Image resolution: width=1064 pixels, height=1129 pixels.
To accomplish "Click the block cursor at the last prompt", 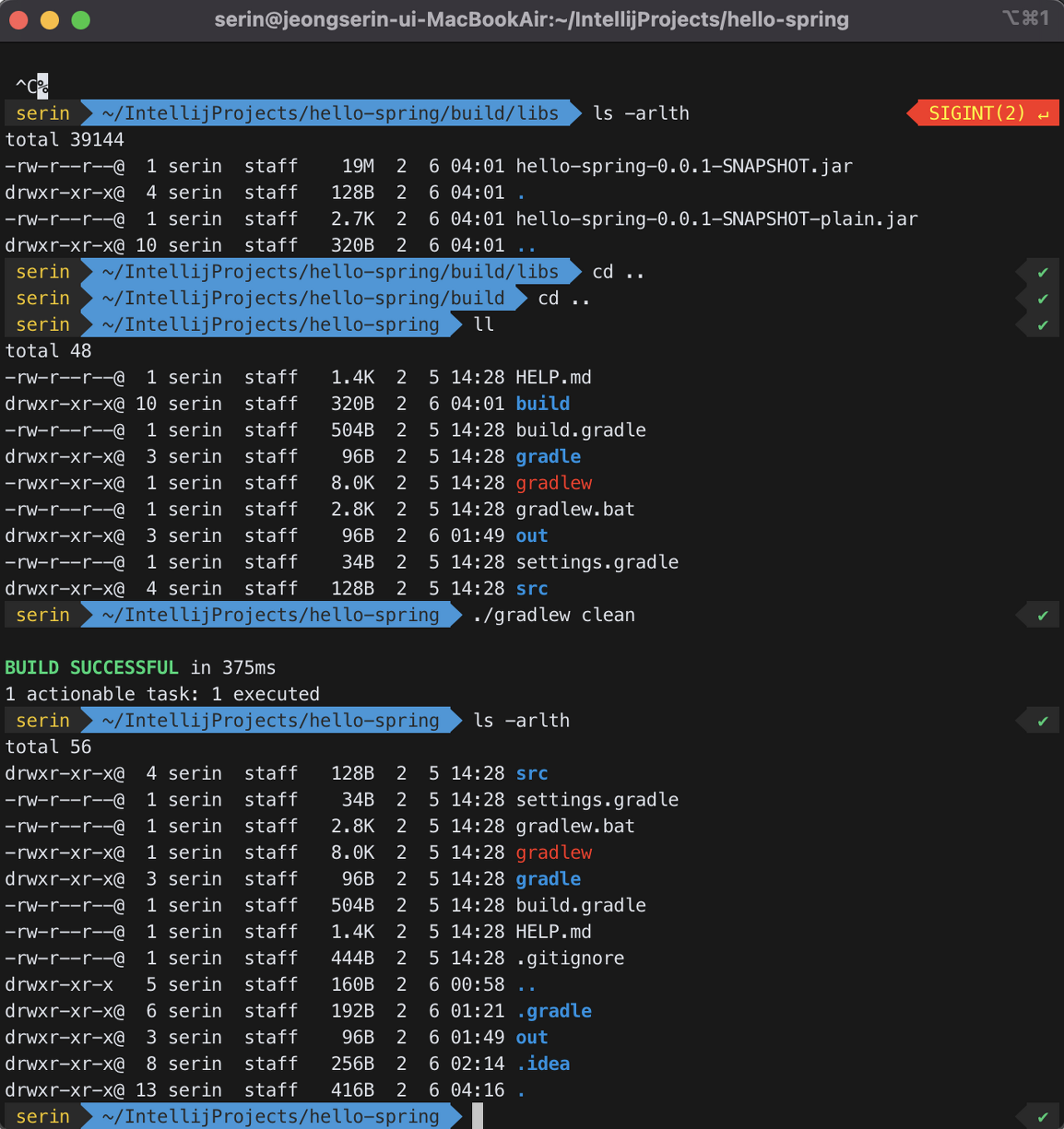I will [x=477, y=1117].
